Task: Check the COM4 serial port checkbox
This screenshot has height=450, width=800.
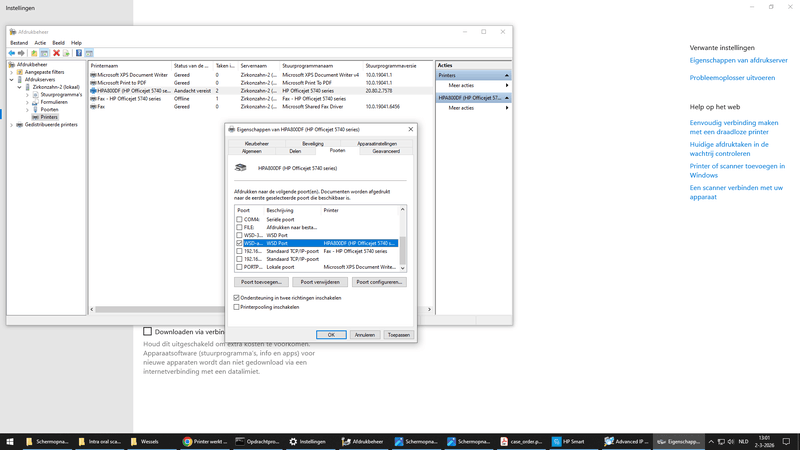Action: [x=239, y=219]
